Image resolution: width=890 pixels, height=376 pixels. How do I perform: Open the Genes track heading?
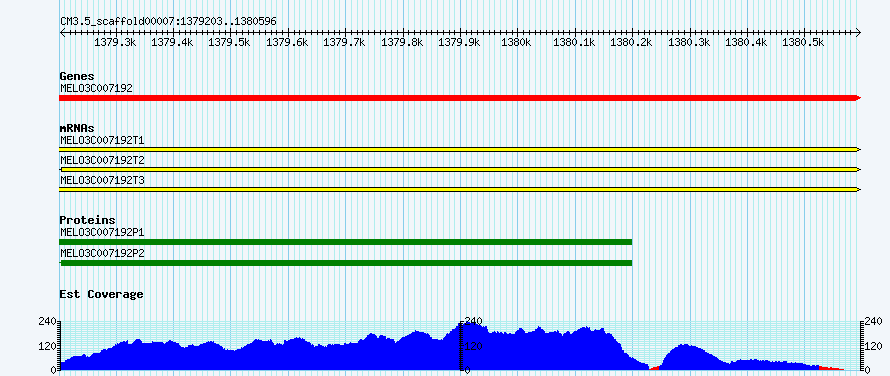pyautogui.click(x=77, y=76)
